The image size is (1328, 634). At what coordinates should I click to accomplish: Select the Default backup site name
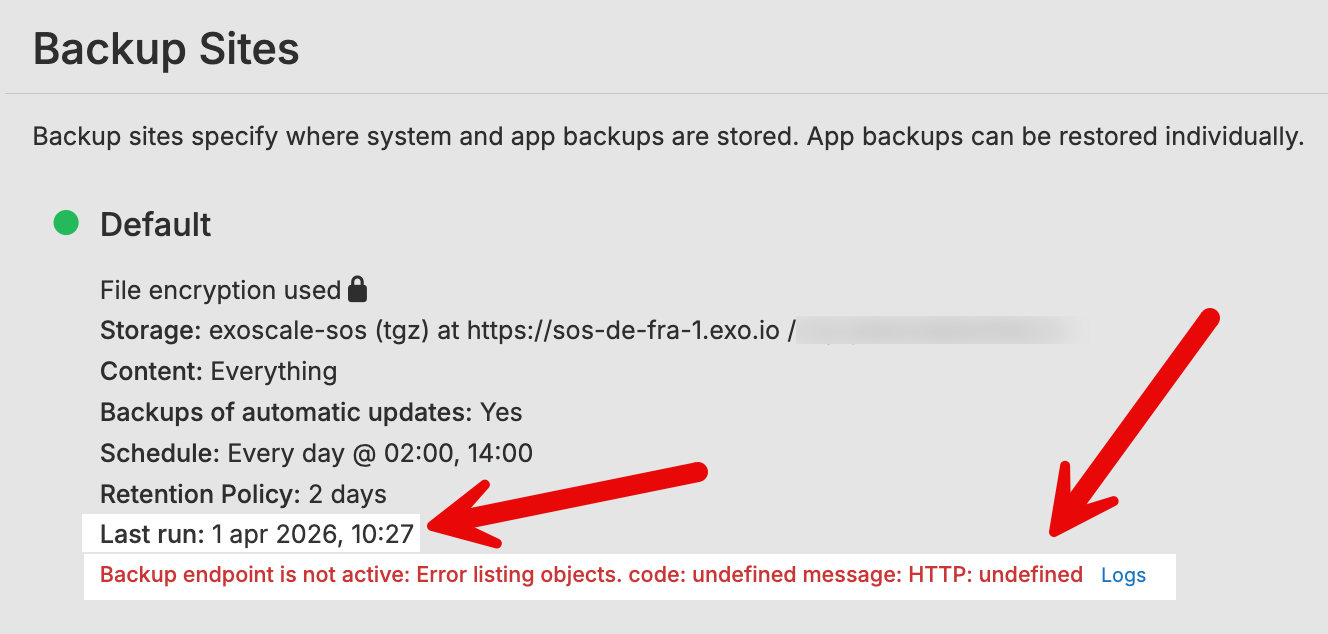click(x=156, y=224)
